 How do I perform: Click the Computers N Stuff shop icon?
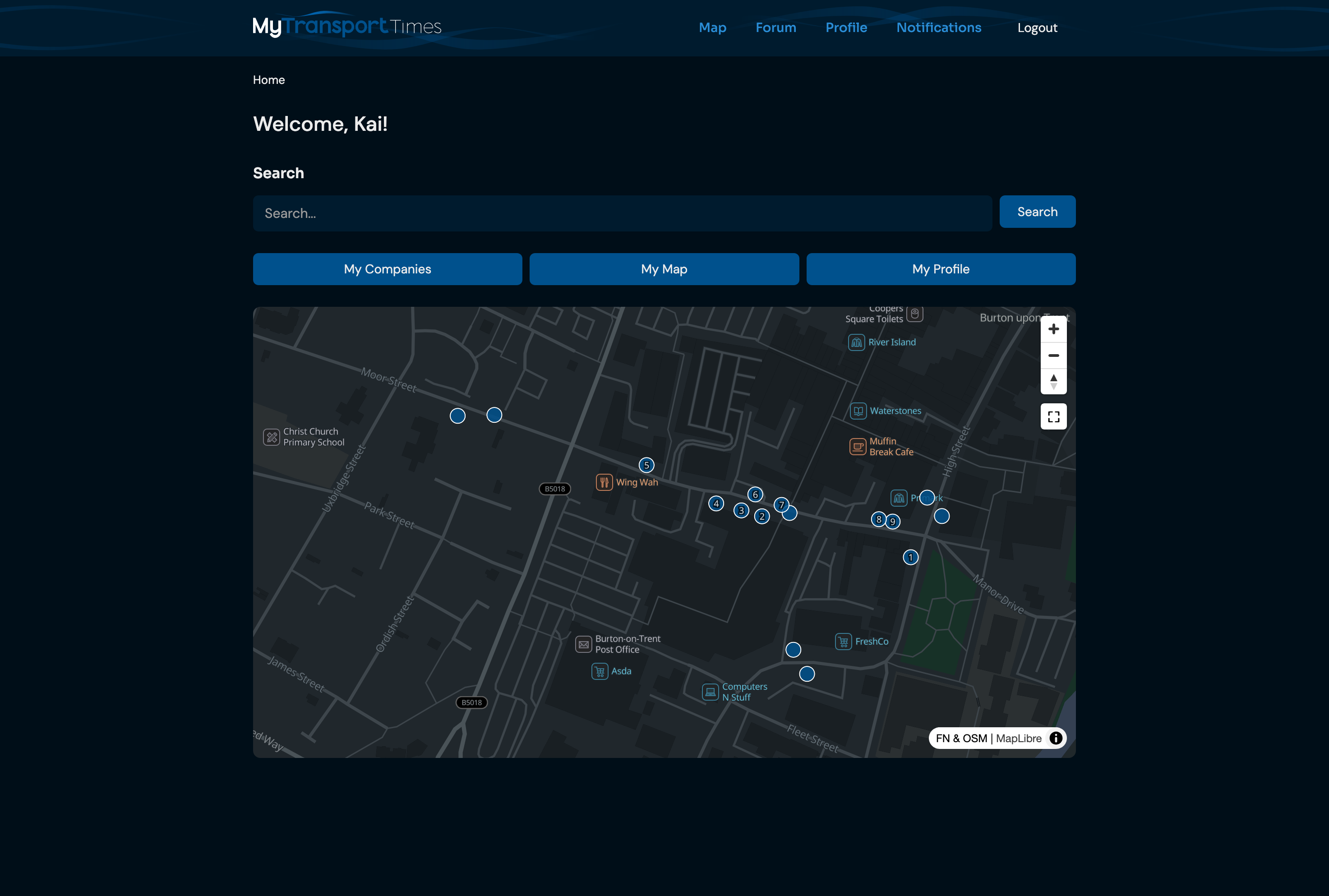710,692
